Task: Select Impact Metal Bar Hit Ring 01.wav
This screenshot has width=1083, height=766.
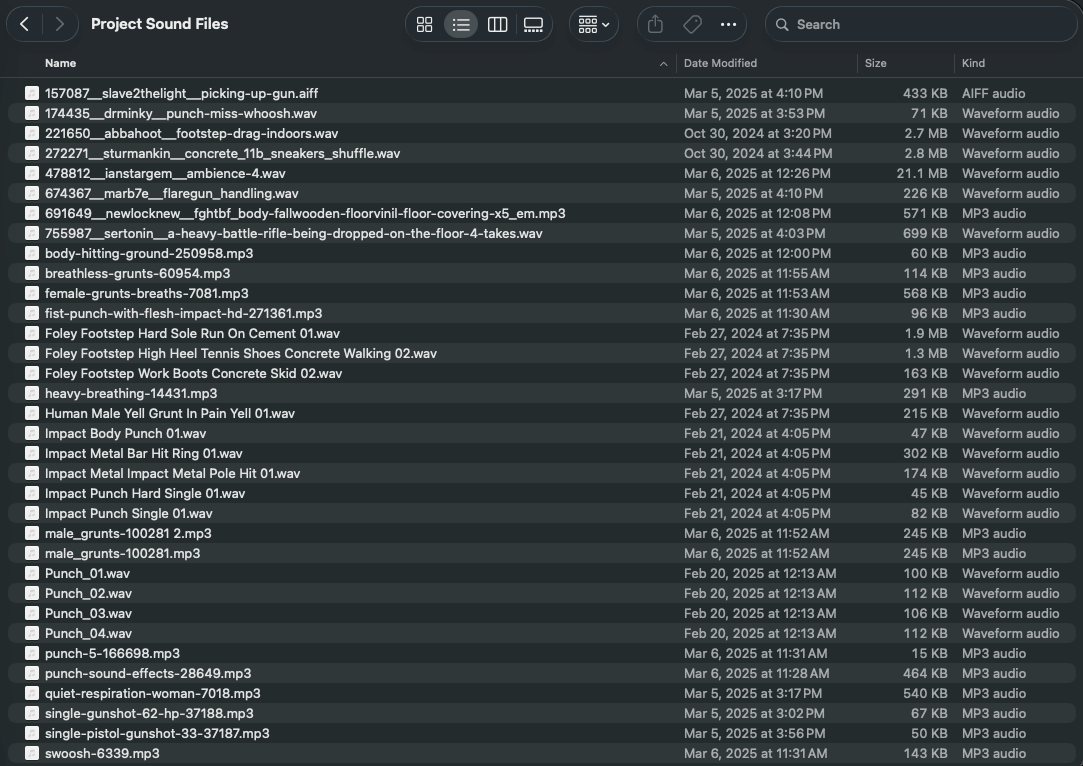Action: click(144, 454)
